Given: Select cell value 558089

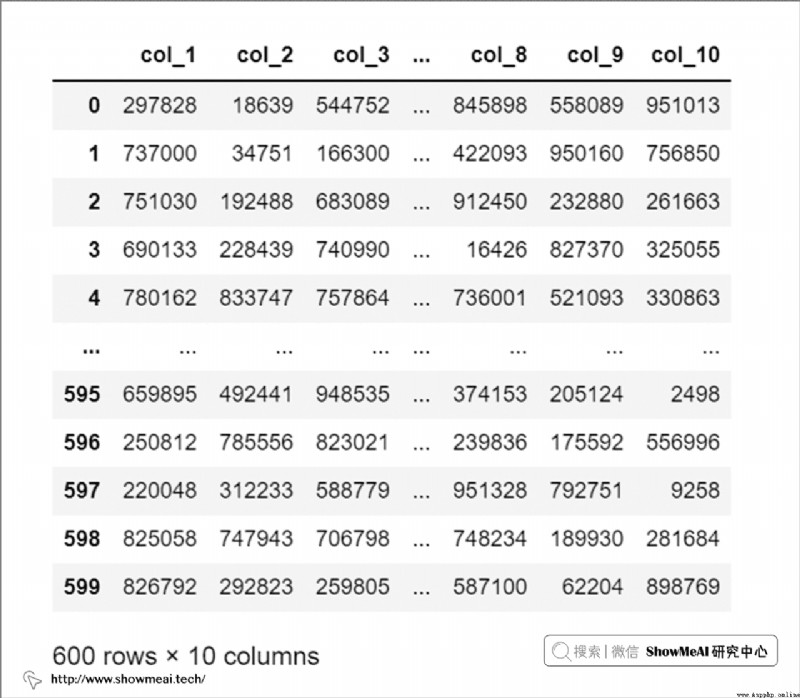Looking at the screenshot, I should [x=586, y=106].
